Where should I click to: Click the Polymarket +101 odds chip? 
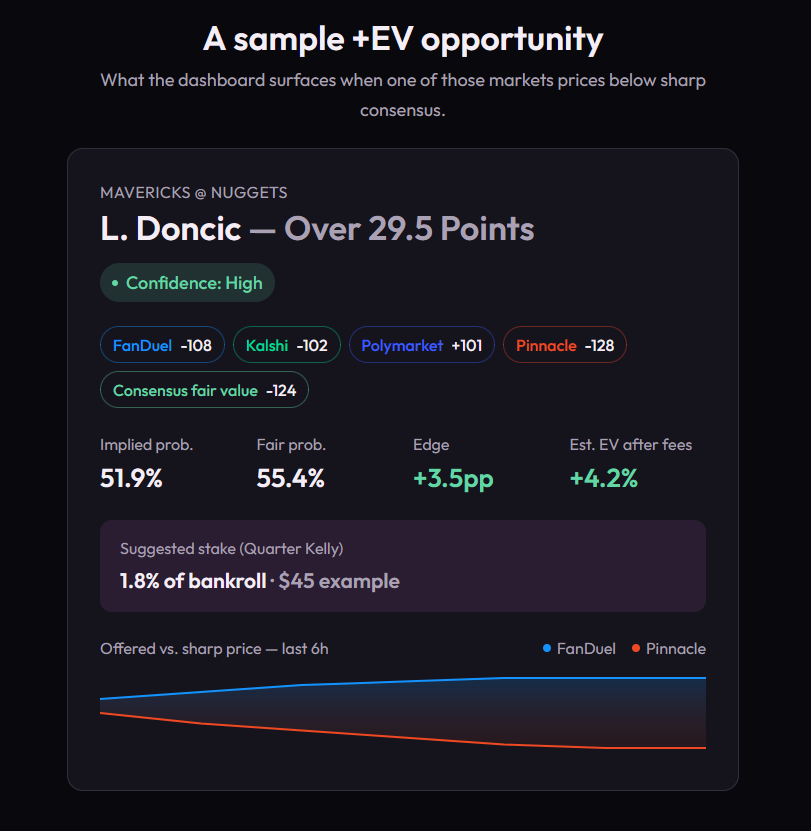[x=422, y=345]
